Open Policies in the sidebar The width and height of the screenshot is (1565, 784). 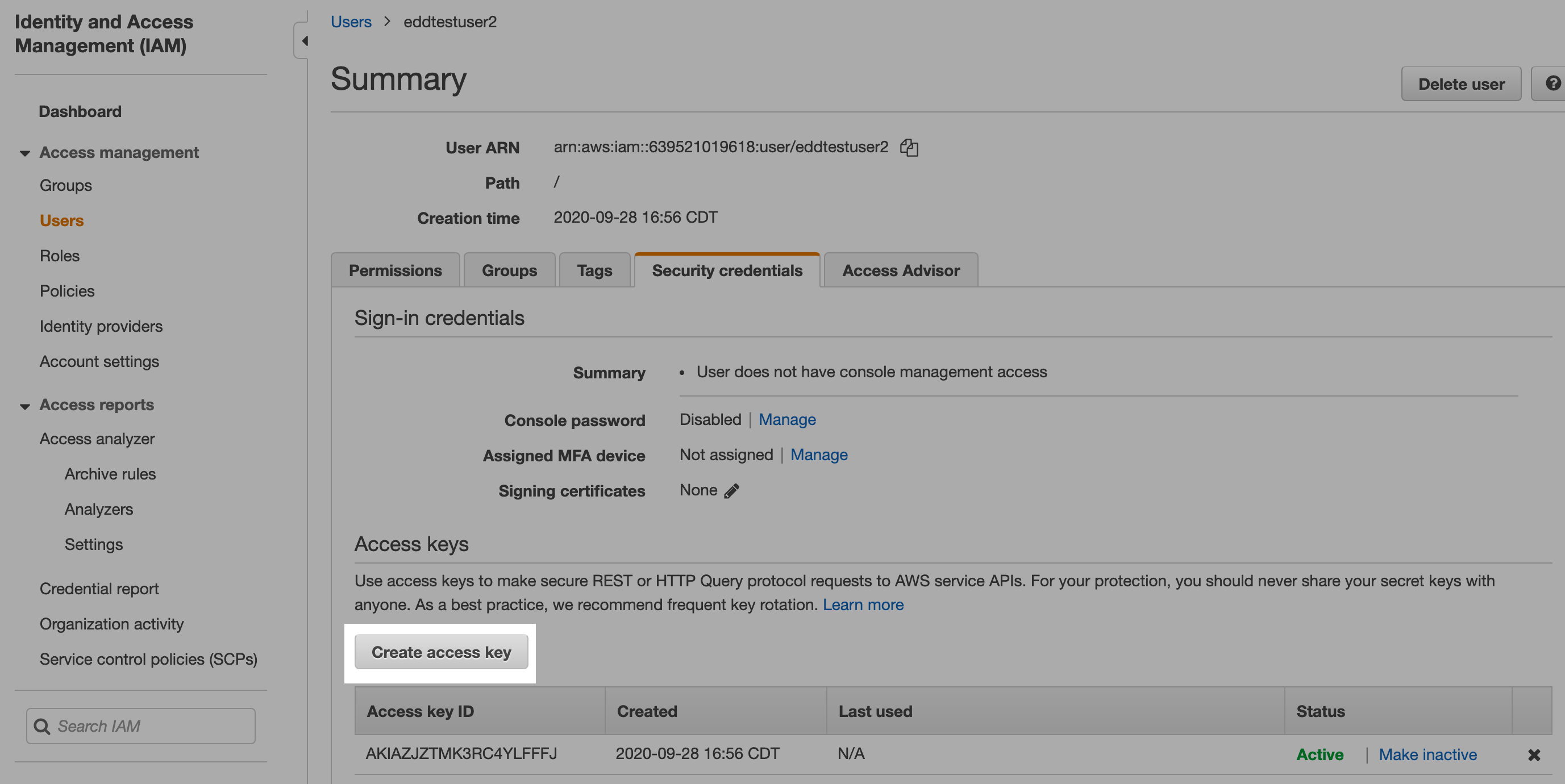[67, 291]
